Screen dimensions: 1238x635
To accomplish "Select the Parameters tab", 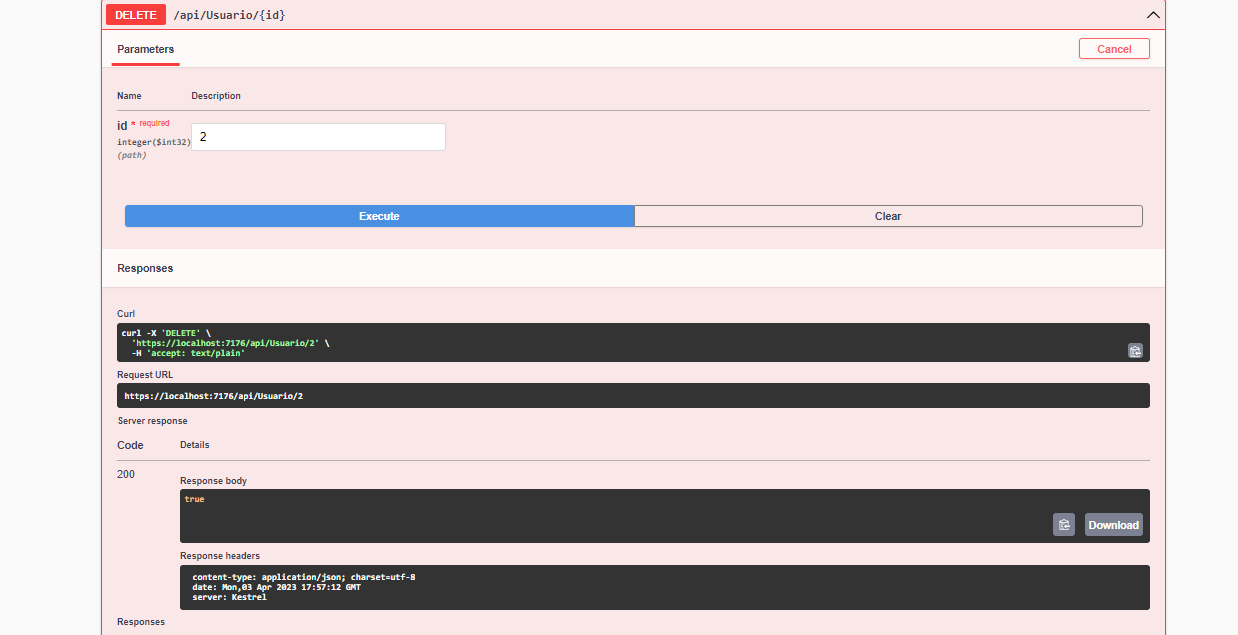I will (145, 49).
